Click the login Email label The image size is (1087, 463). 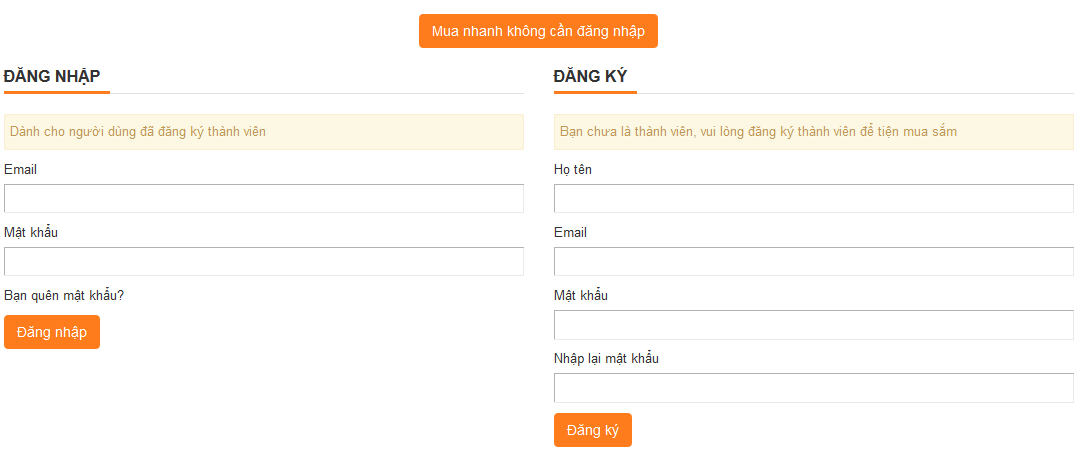pyautogui.click(x=20, y=169)
